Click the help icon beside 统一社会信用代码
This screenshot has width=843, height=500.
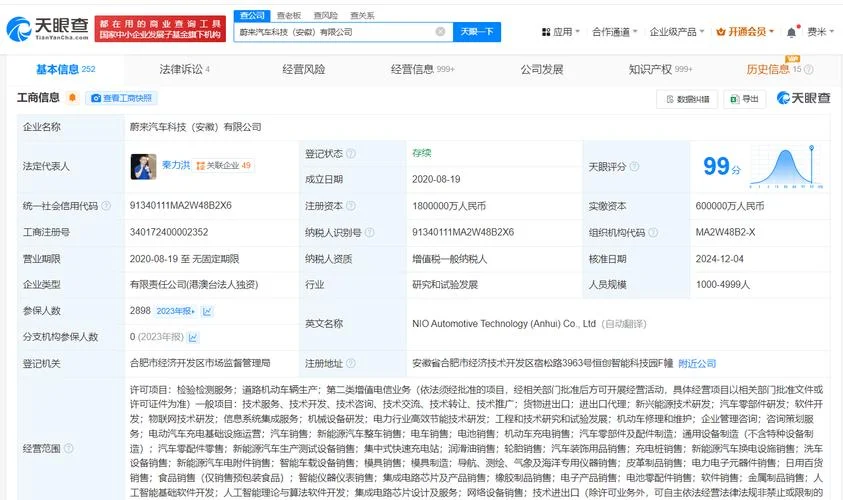(x=106, y=205)
